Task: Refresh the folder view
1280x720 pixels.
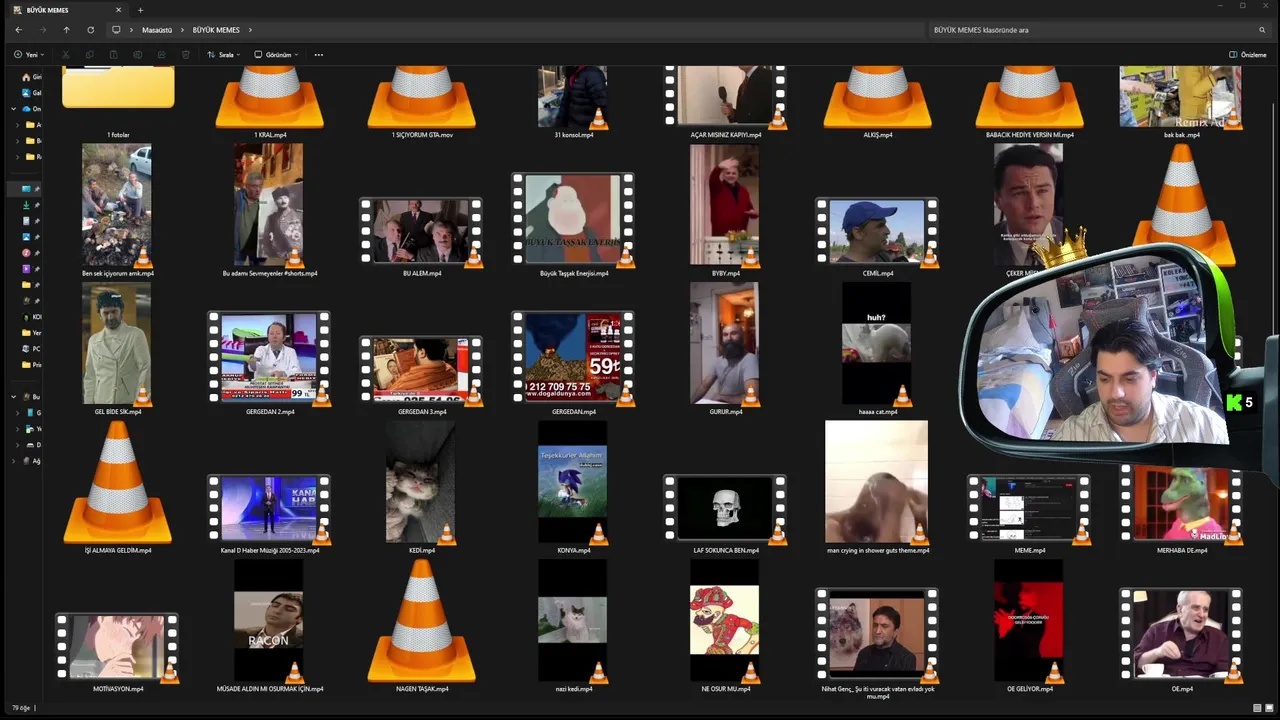Action: pos(90,30)
